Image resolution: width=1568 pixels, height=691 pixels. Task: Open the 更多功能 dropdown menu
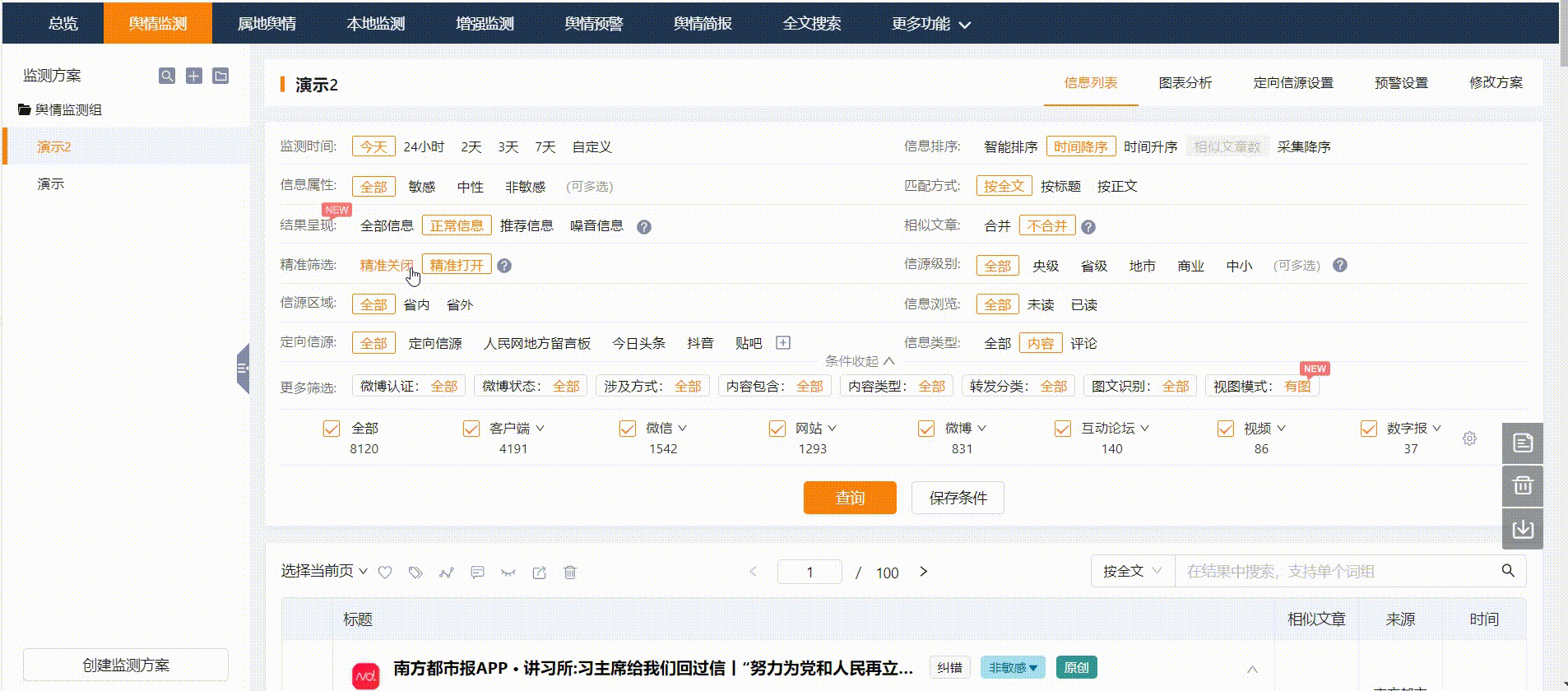[931, 24]
